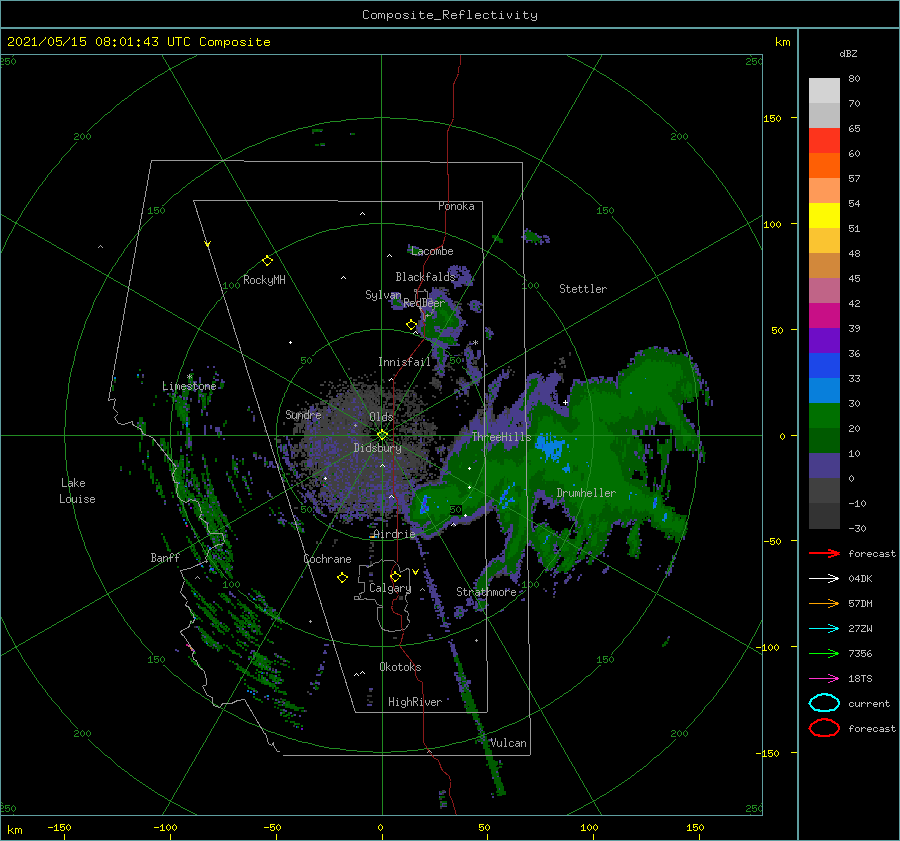Click the light blue swatch below 33 dBZ

click(x=824, y=391)
